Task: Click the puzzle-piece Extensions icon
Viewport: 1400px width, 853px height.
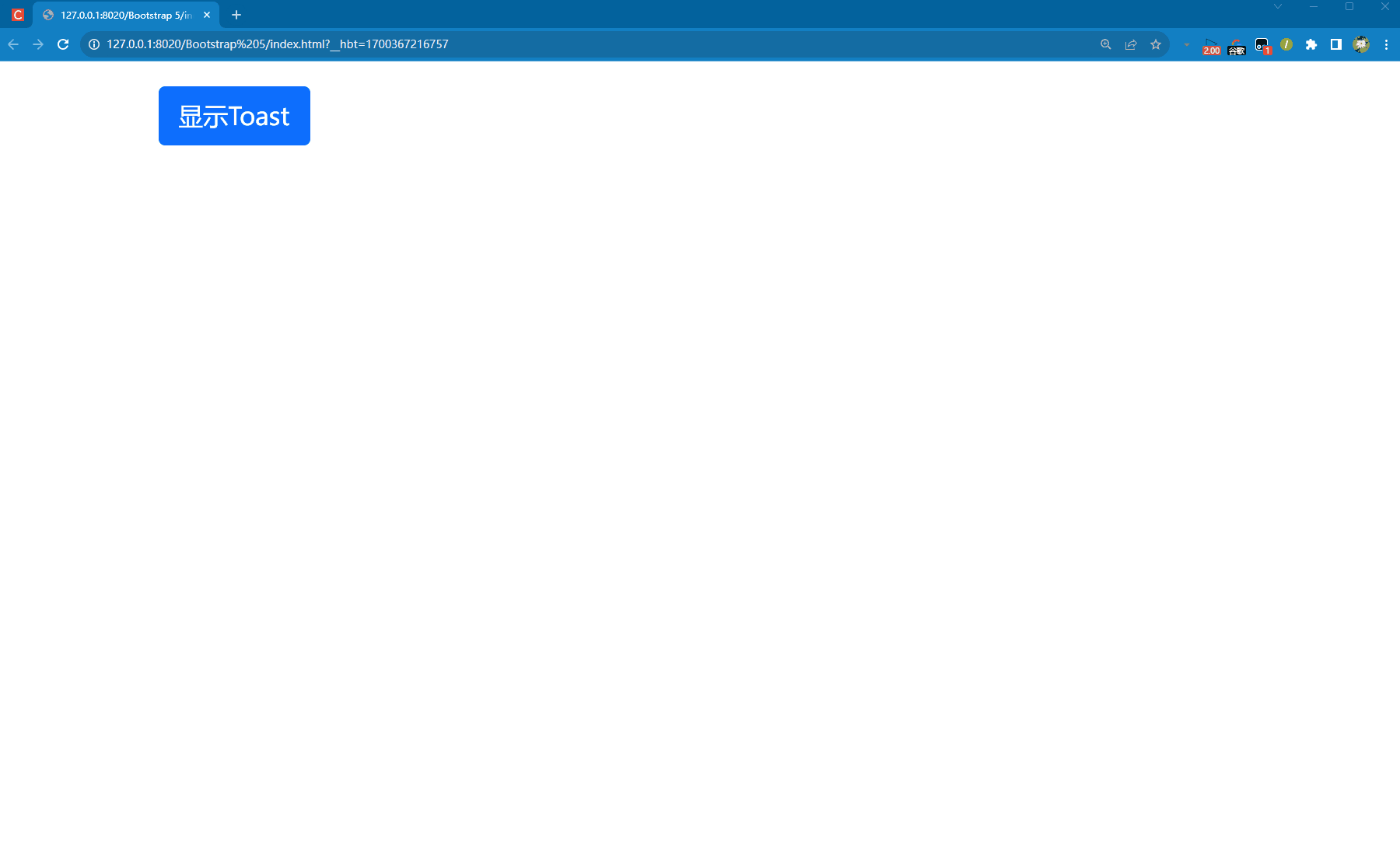Action: pos(1311,44)
